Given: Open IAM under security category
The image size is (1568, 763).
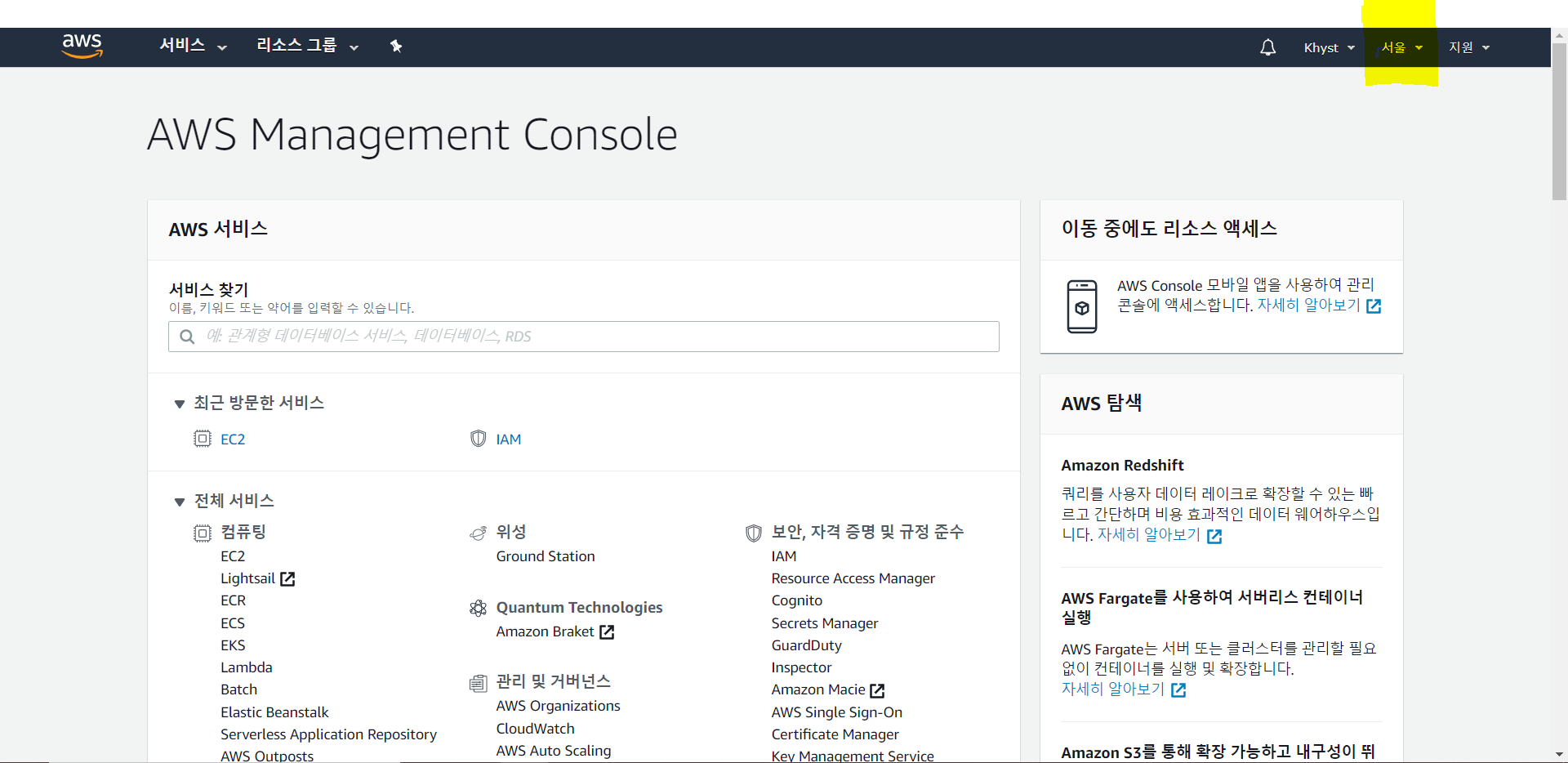Looking at the screenshot, I should (x=784, y=556).
